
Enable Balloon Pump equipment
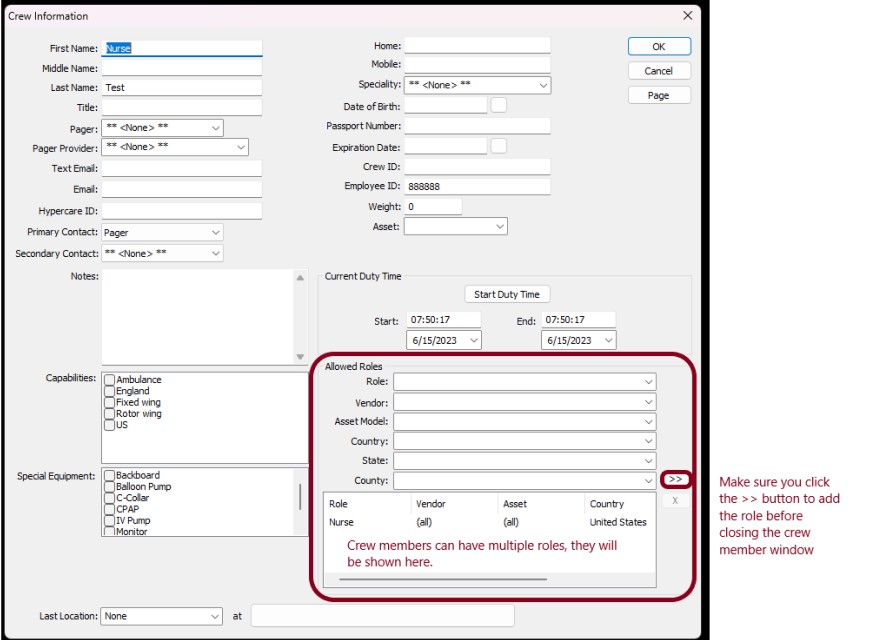tap(110, 487)
